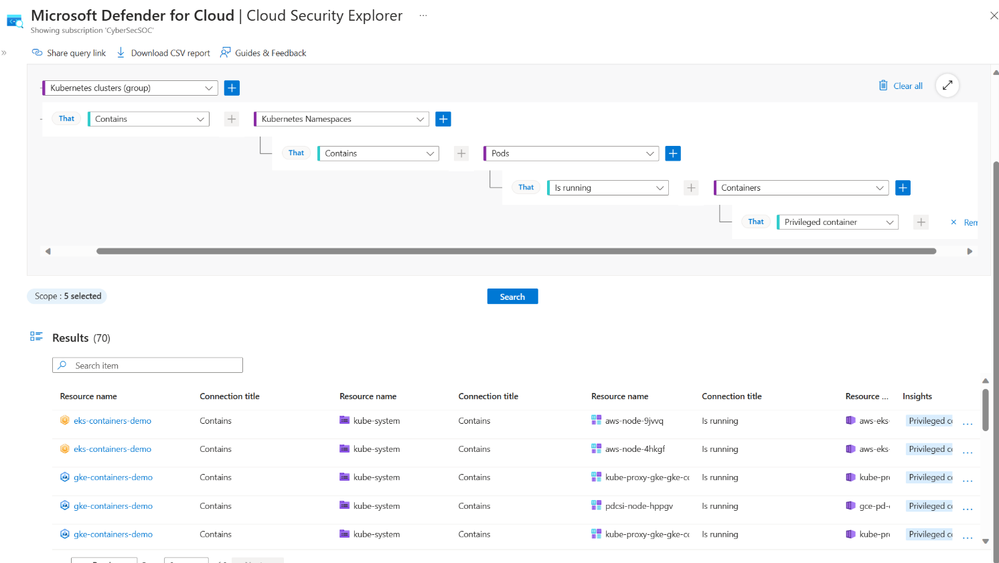Click the Insights column header
This screenshot has height=563, width=999.
[917, 396]
